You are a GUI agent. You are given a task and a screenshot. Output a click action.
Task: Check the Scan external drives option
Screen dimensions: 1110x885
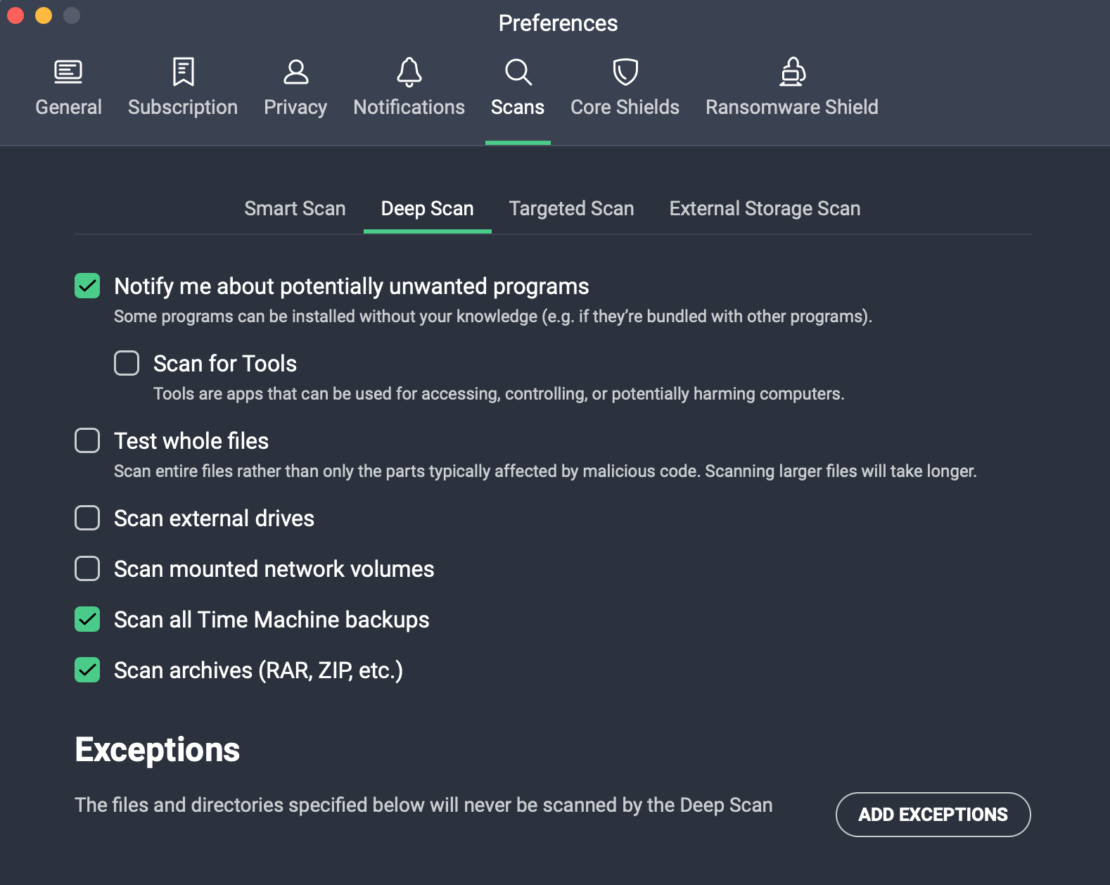click(x=87, y=518)
